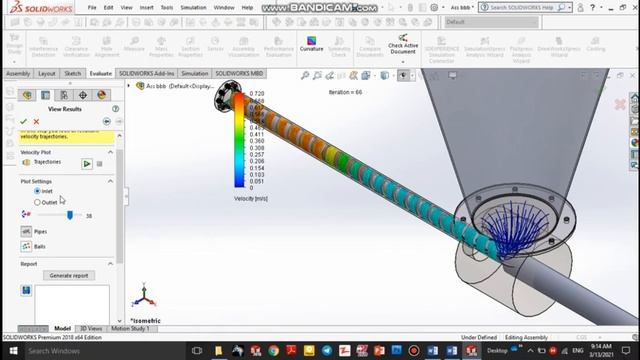Click the Display Style cube icon
This screenshot has width=640, height=360.
pyautogui.click(x=384, y=76)
